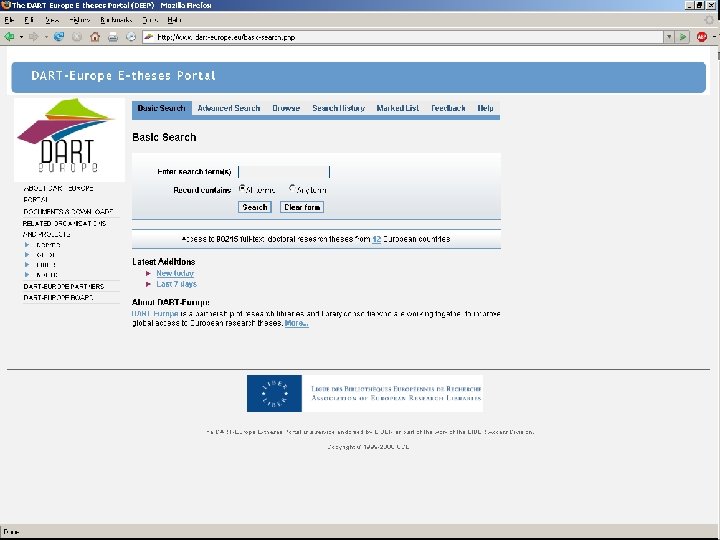720x540 pixels.
Task: Open the View menu
Action: [x=52, y=20]
